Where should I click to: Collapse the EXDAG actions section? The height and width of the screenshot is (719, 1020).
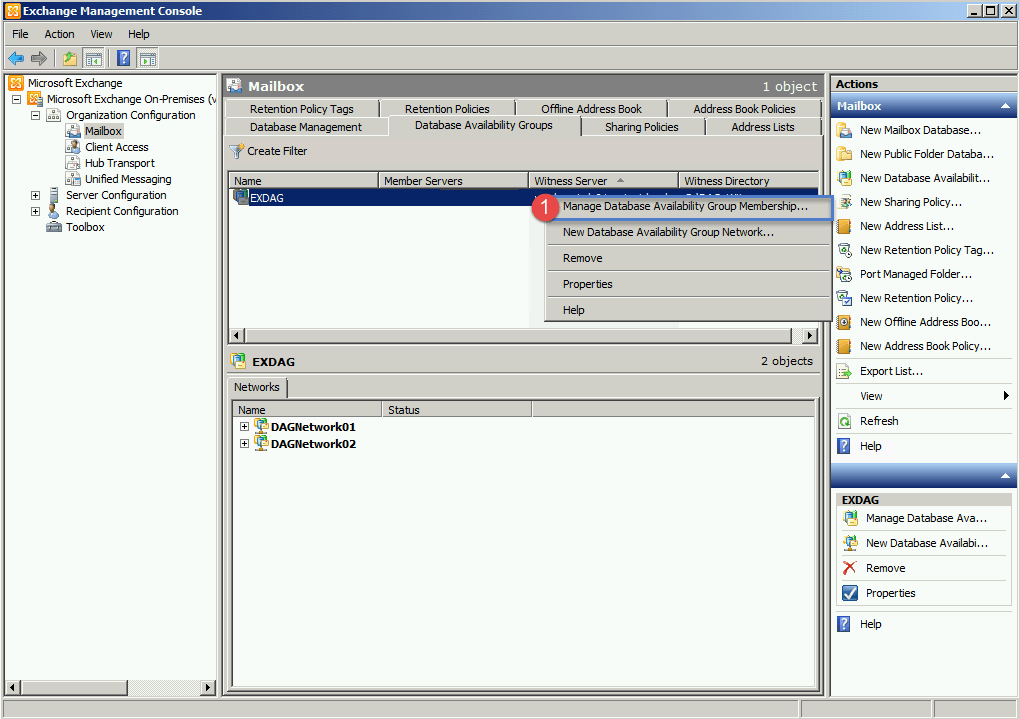[1005, 476]
